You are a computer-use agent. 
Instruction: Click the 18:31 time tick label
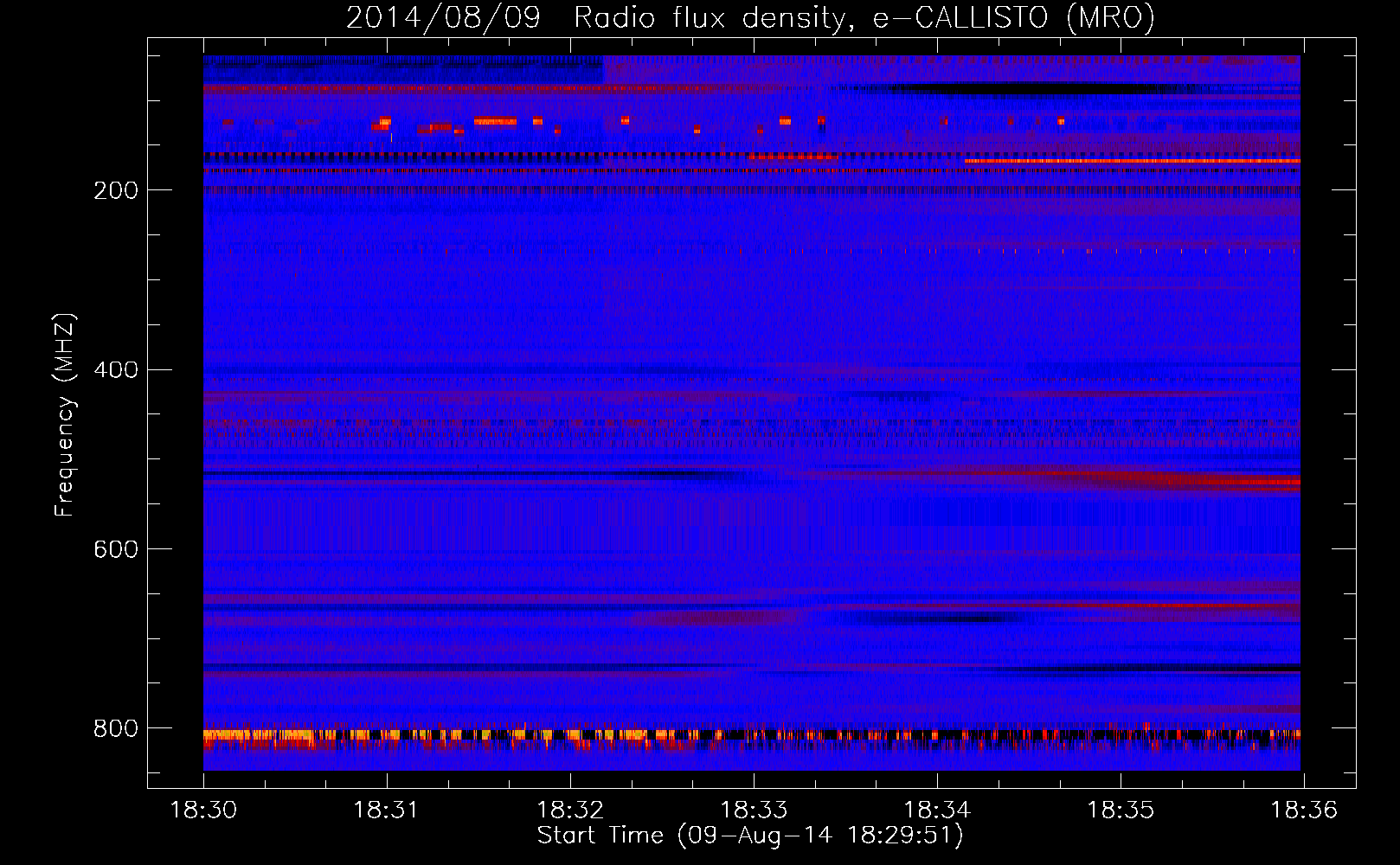point(387,810)
